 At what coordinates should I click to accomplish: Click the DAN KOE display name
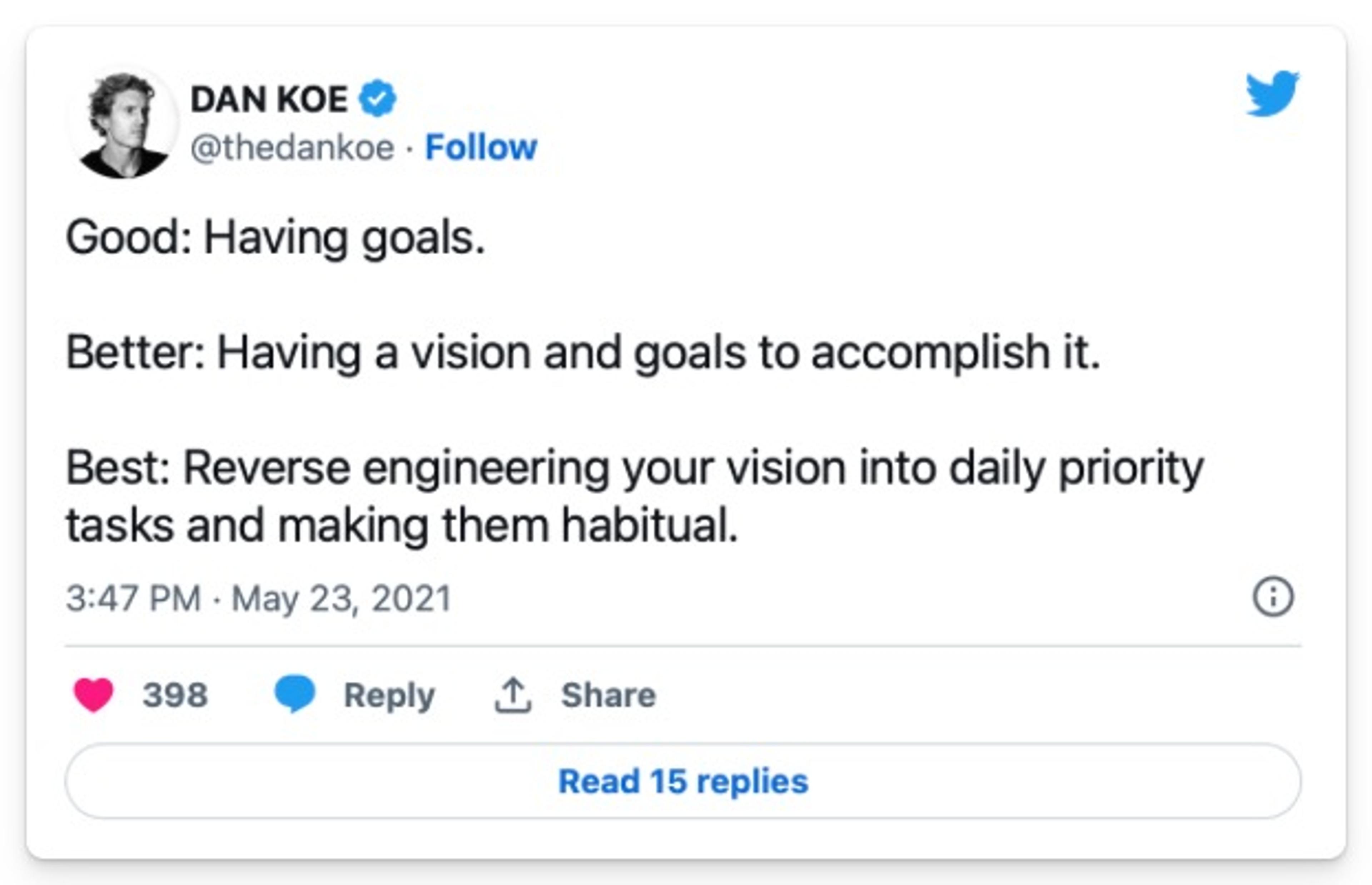(x=269, y=99)
